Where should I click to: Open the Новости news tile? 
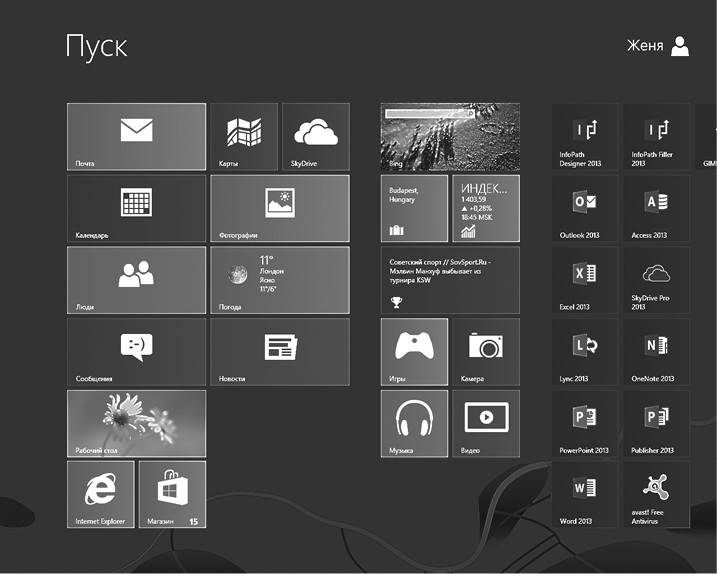tap(280, 352)
